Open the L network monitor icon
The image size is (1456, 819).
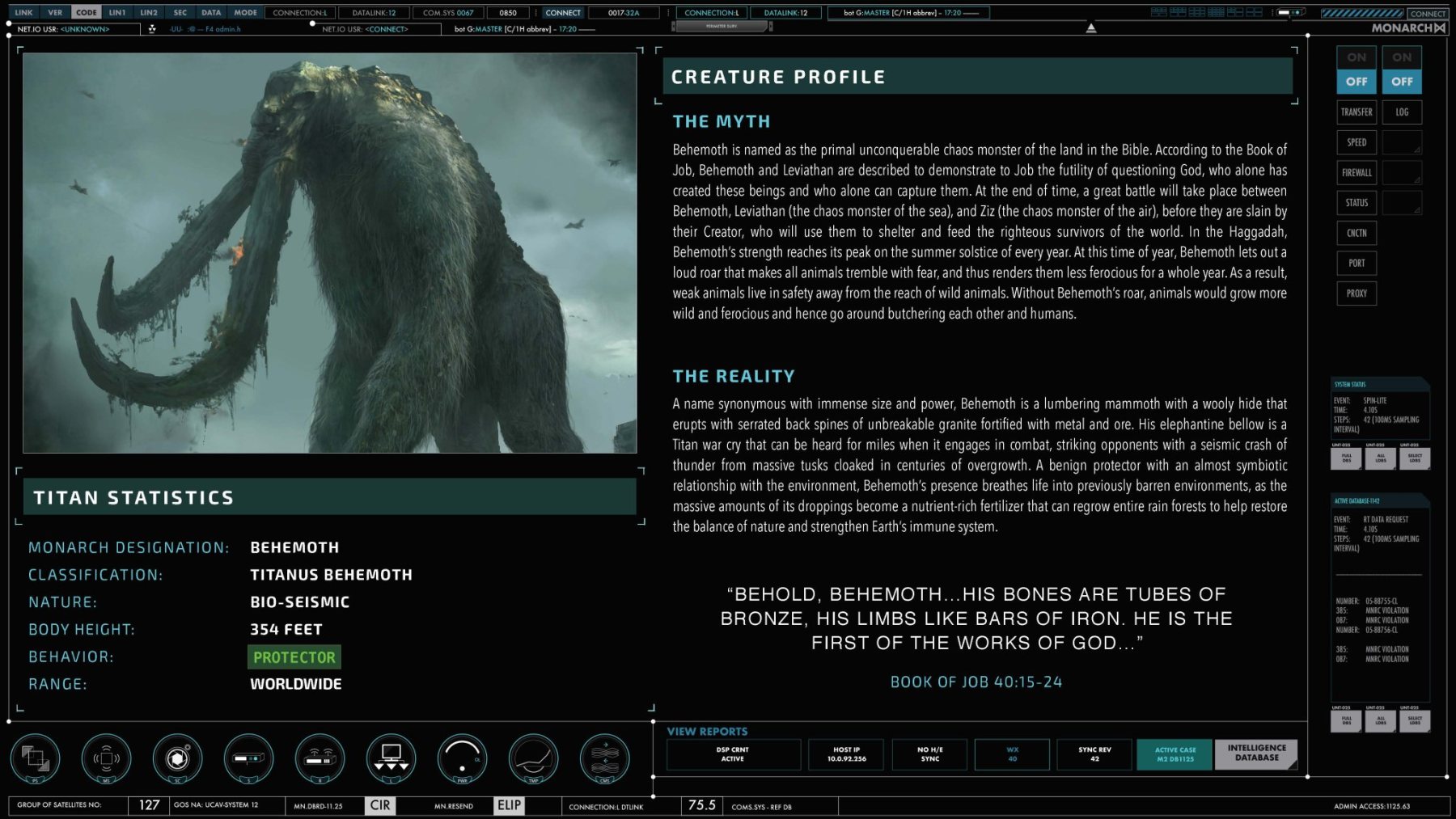[x=391, y=758]
